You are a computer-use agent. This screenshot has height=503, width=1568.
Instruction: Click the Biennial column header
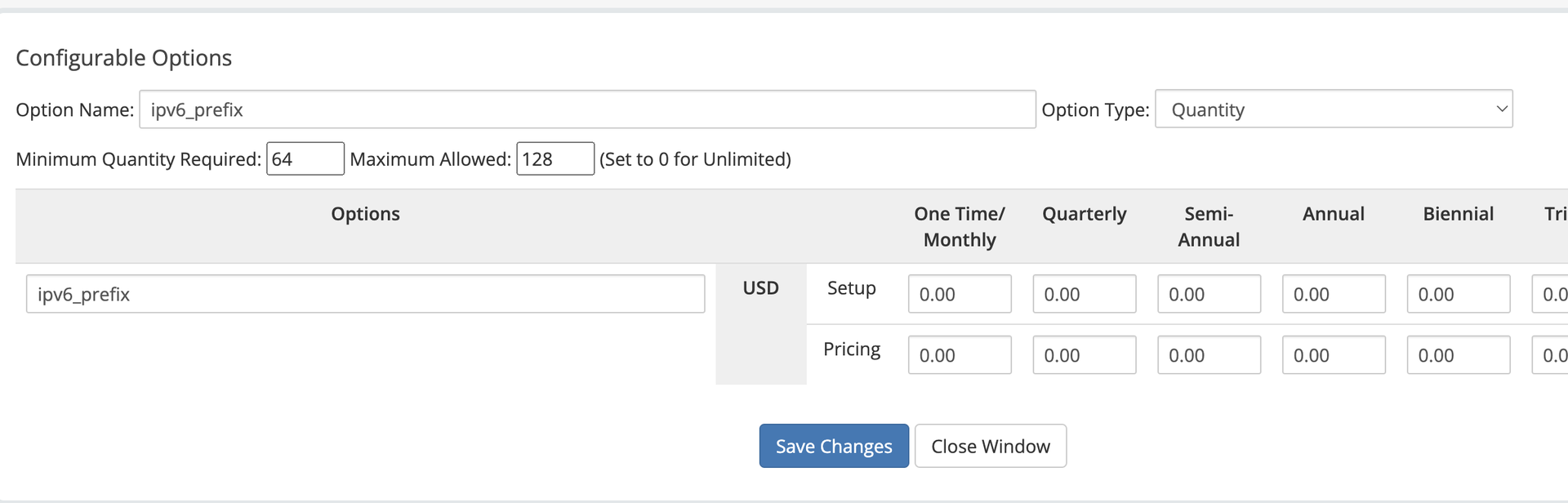click(x=1459, y=214)
